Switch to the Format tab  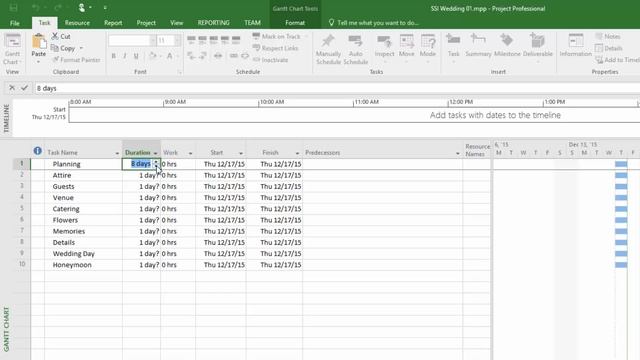coord(295,23)
